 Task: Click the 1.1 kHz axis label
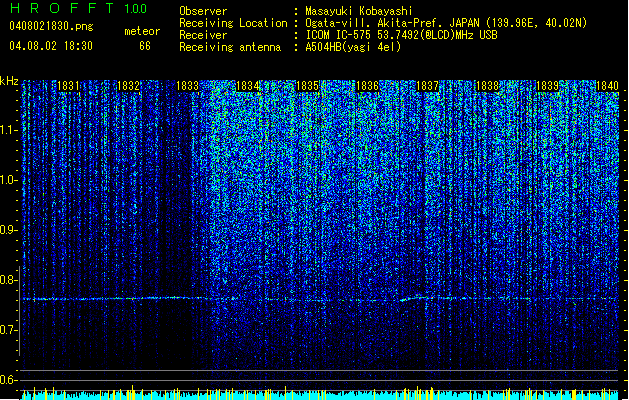[x=8, y=130]
